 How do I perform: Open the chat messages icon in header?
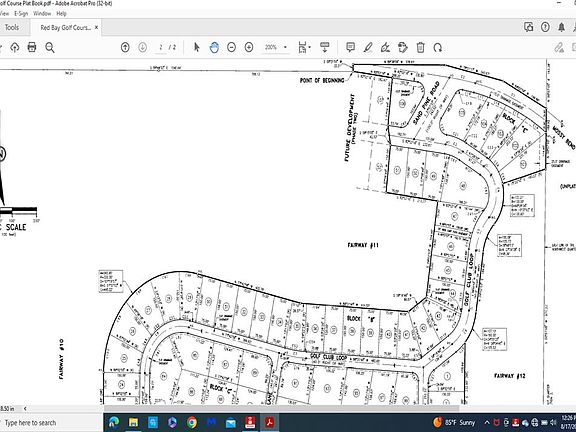(x=529, y=27)
